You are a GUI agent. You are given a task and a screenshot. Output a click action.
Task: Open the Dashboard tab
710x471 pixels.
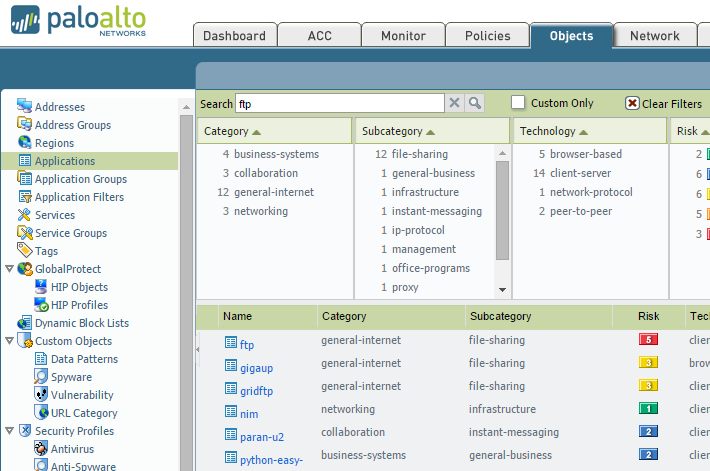coord(235,35)
